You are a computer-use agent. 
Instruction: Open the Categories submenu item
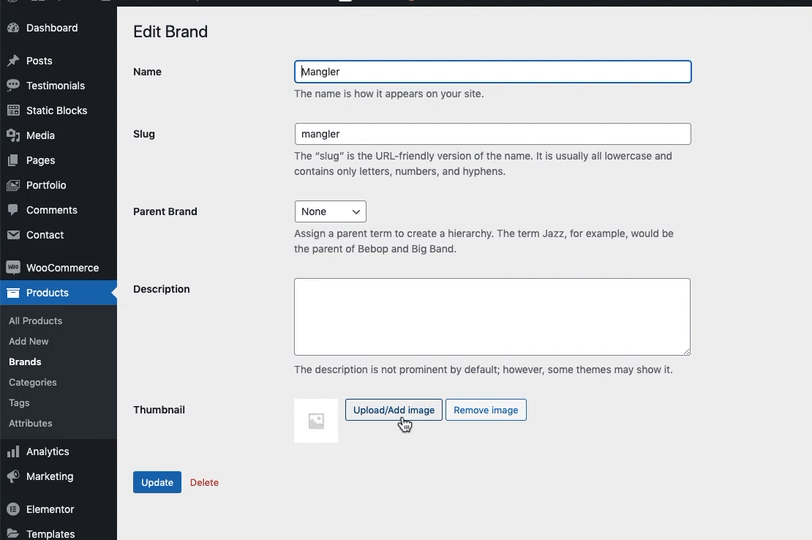pos(33,382)
